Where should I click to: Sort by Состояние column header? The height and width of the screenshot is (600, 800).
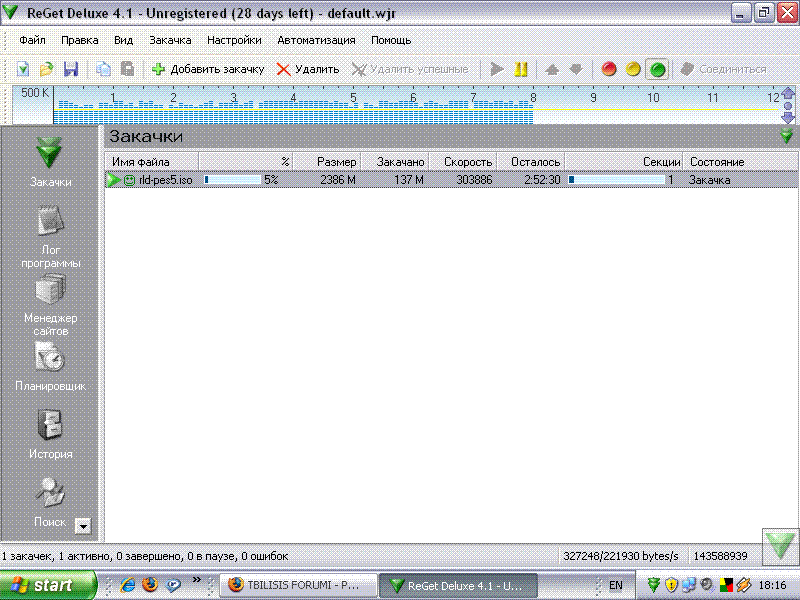(741, 162)
